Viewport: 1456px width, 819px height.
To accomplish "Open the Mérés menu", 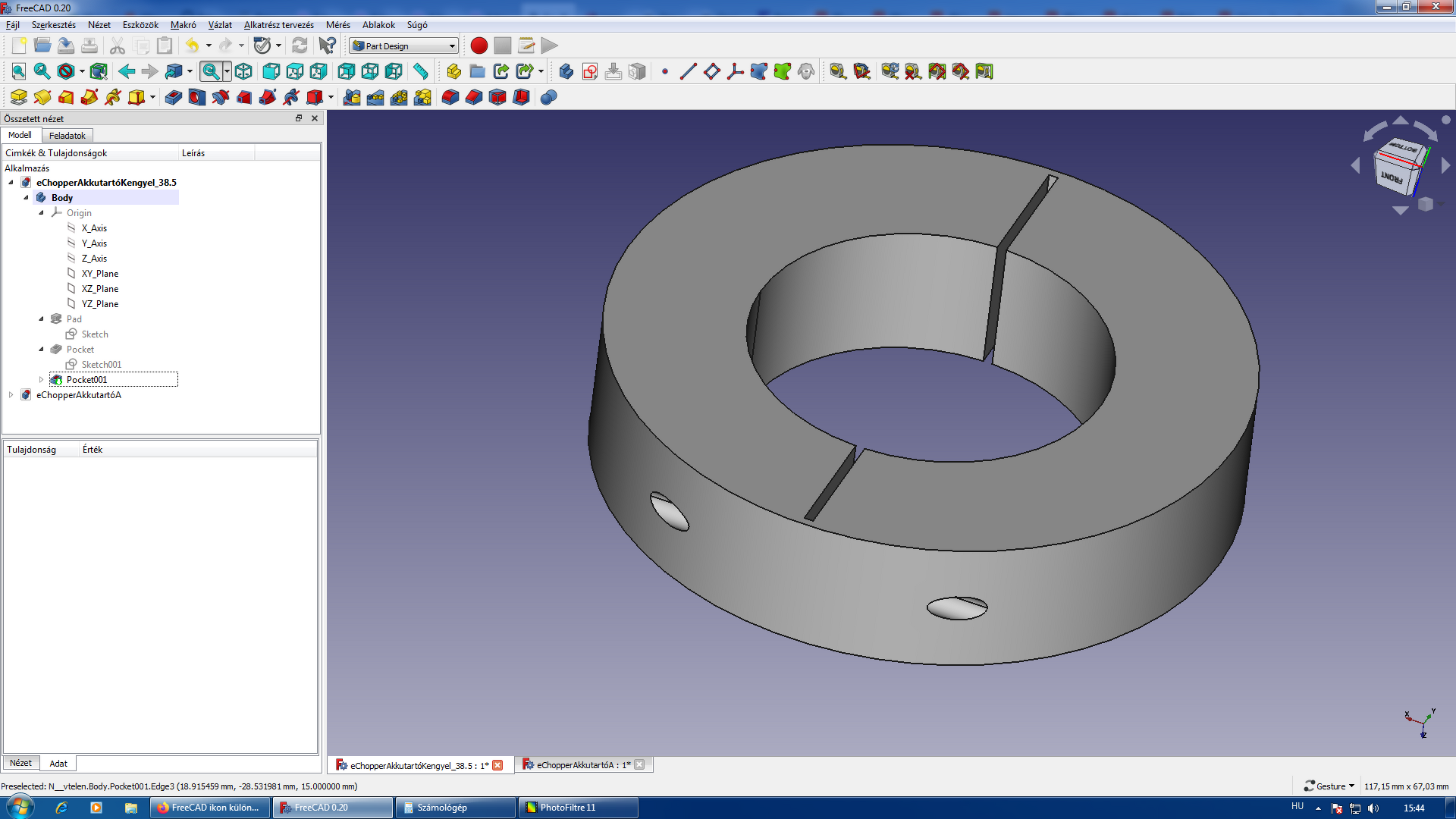I will [338, 25].
